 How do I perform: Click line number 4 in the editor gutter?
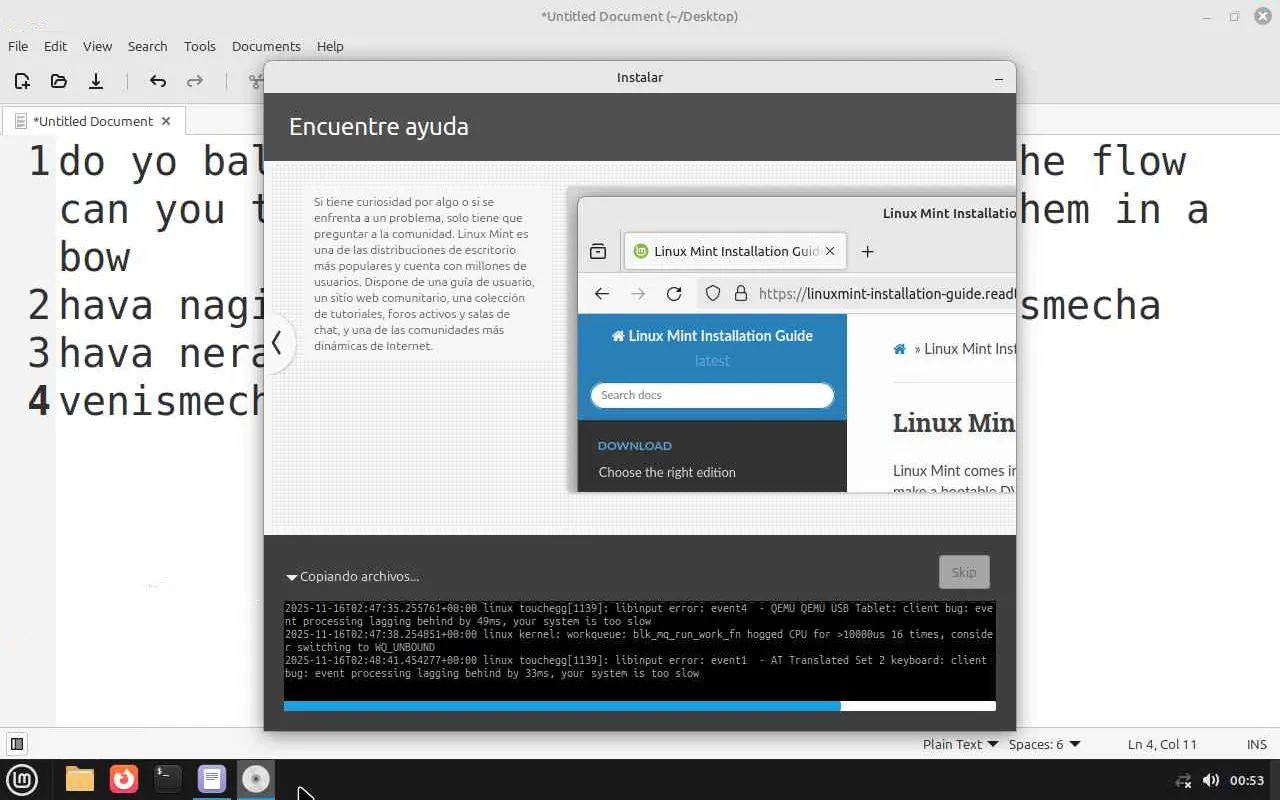39,402
